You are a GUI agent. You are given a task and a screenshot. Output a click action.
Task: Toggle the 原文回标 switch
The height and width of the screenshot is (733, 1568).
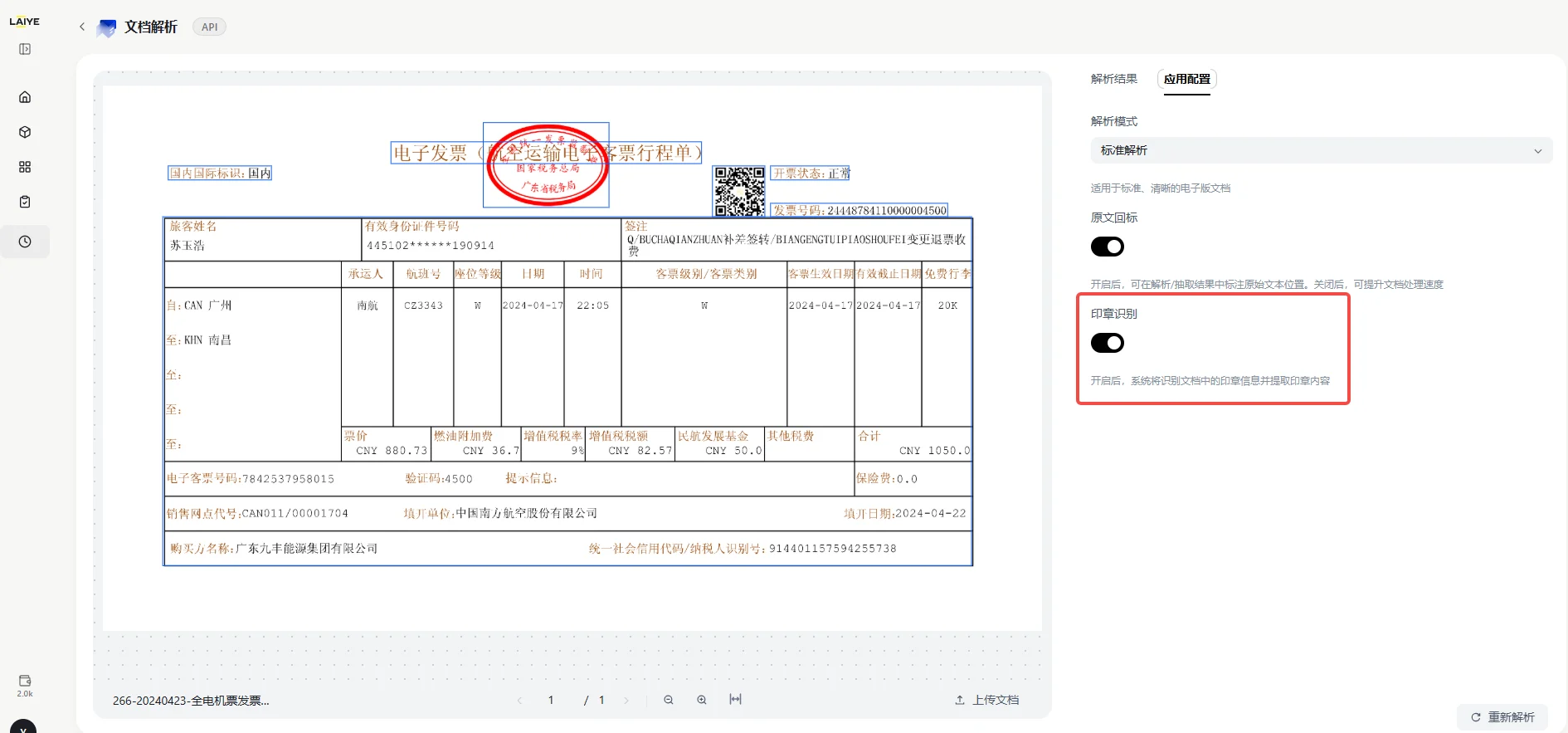(1108, 247)
